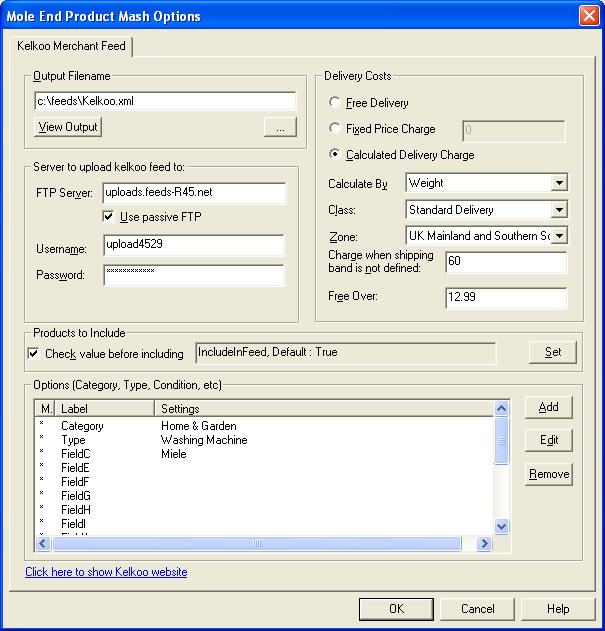Select the FieldC row

coord(264,454)
